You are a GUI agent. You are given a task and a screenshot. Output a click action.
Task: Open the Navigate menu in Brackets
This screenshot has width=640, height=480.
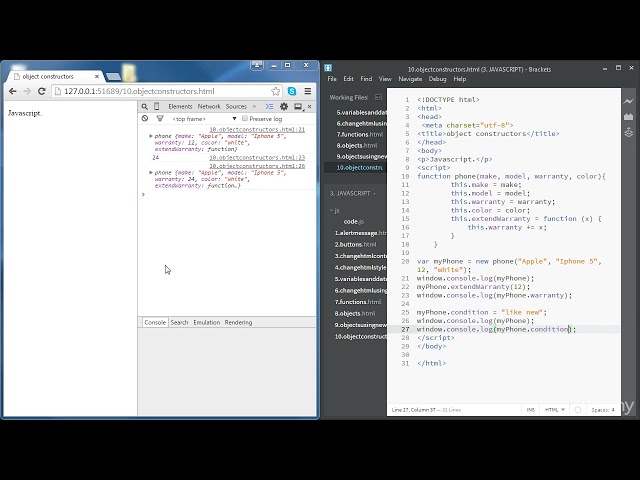click(x=410, y=79)
